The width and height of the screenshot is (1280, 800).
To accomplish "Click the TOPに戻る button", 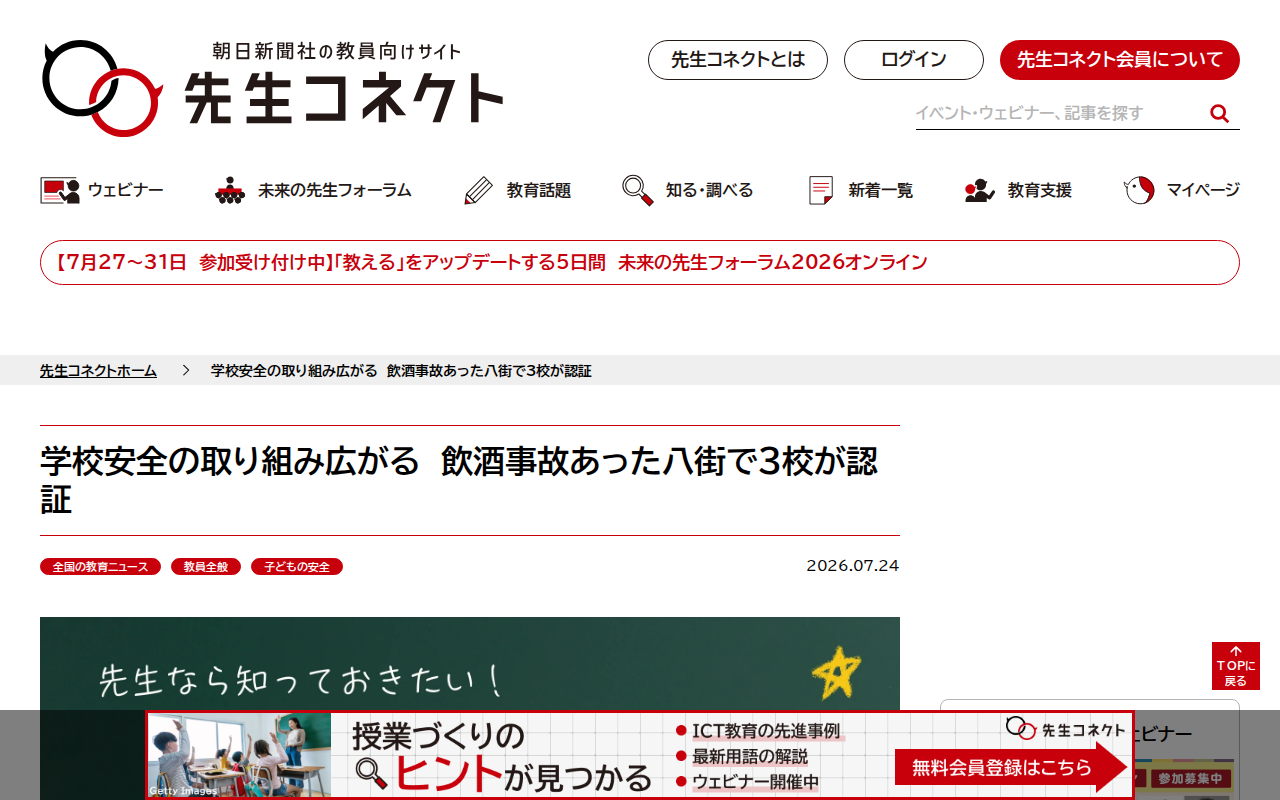I will coord(1236,666).
